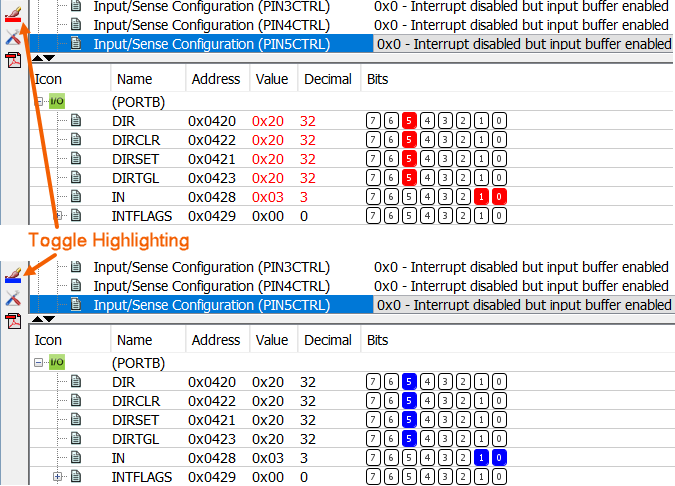Sort by the Decimal column in the blue-highlight view

329,340
